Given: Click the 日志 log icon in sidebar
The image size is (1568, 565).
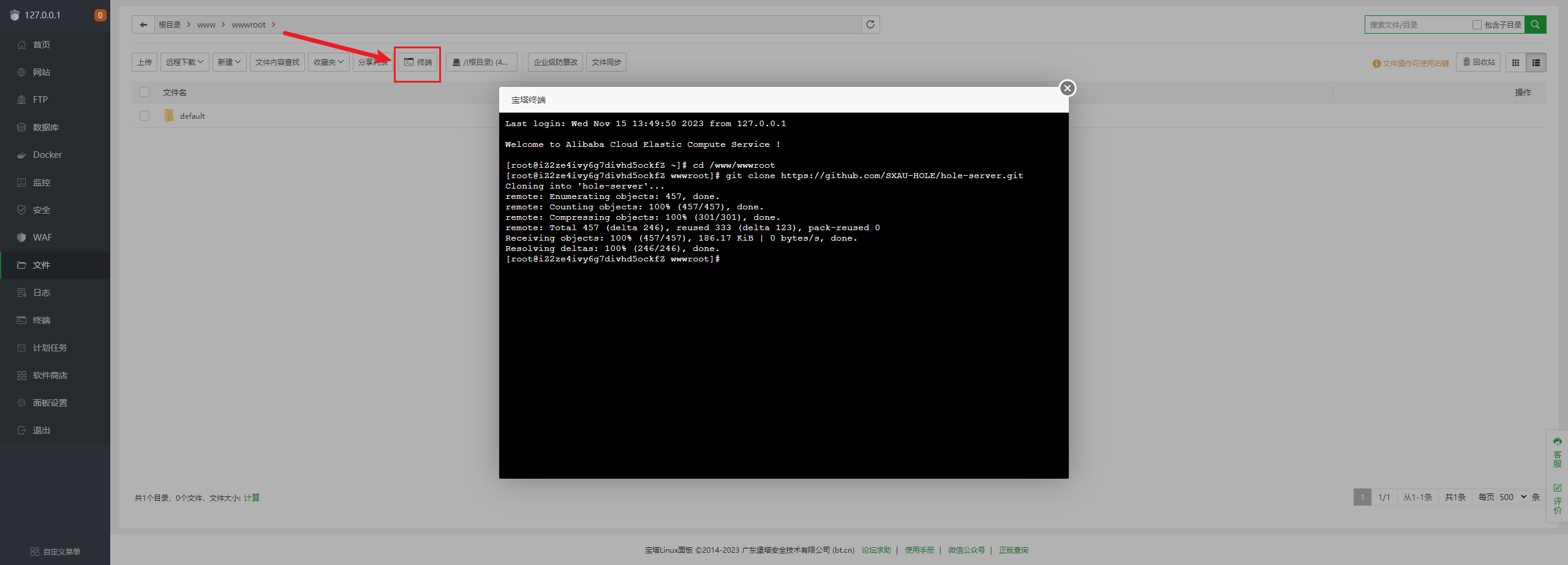Looking at the screenshot, I should [21, 293].
